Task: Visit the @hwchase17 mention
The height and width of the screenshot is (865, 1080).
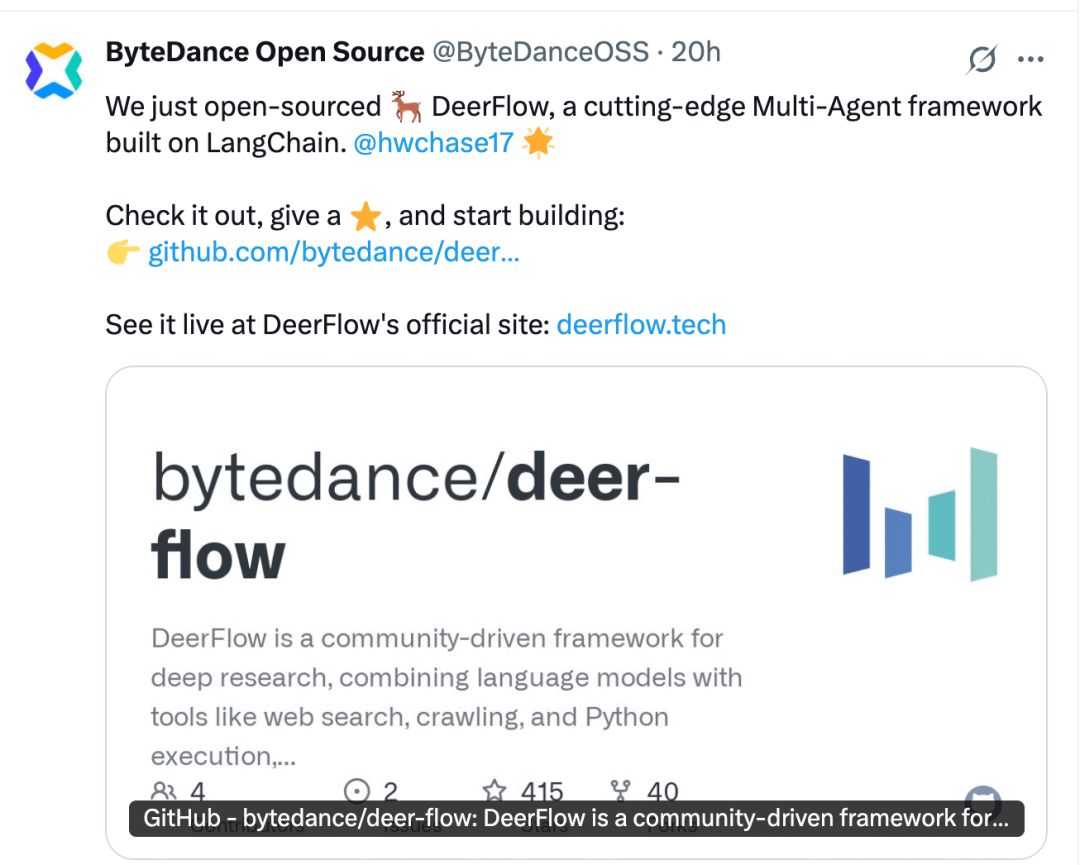Action: (433, 143)
